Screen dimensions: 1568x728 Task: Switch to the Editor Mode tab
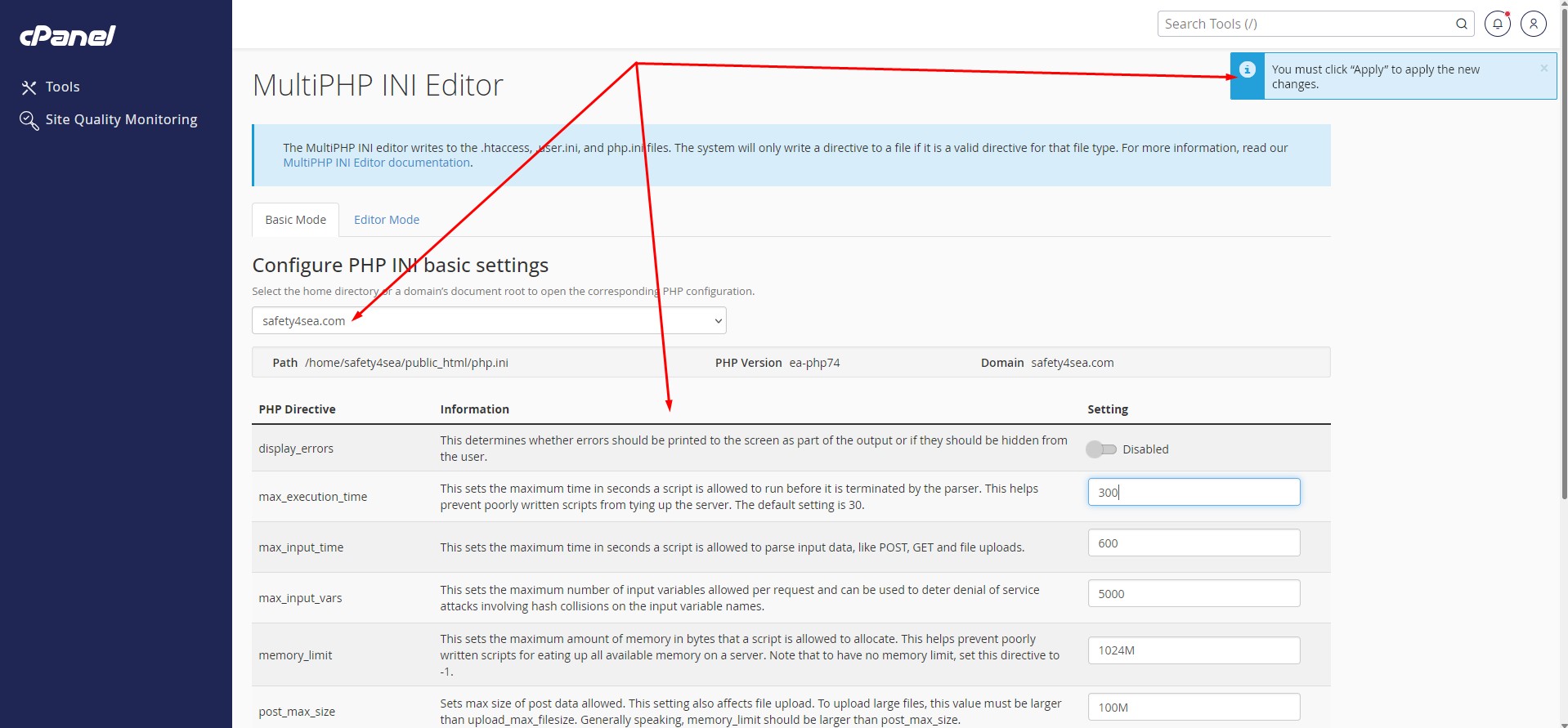[x=386, y=220]
